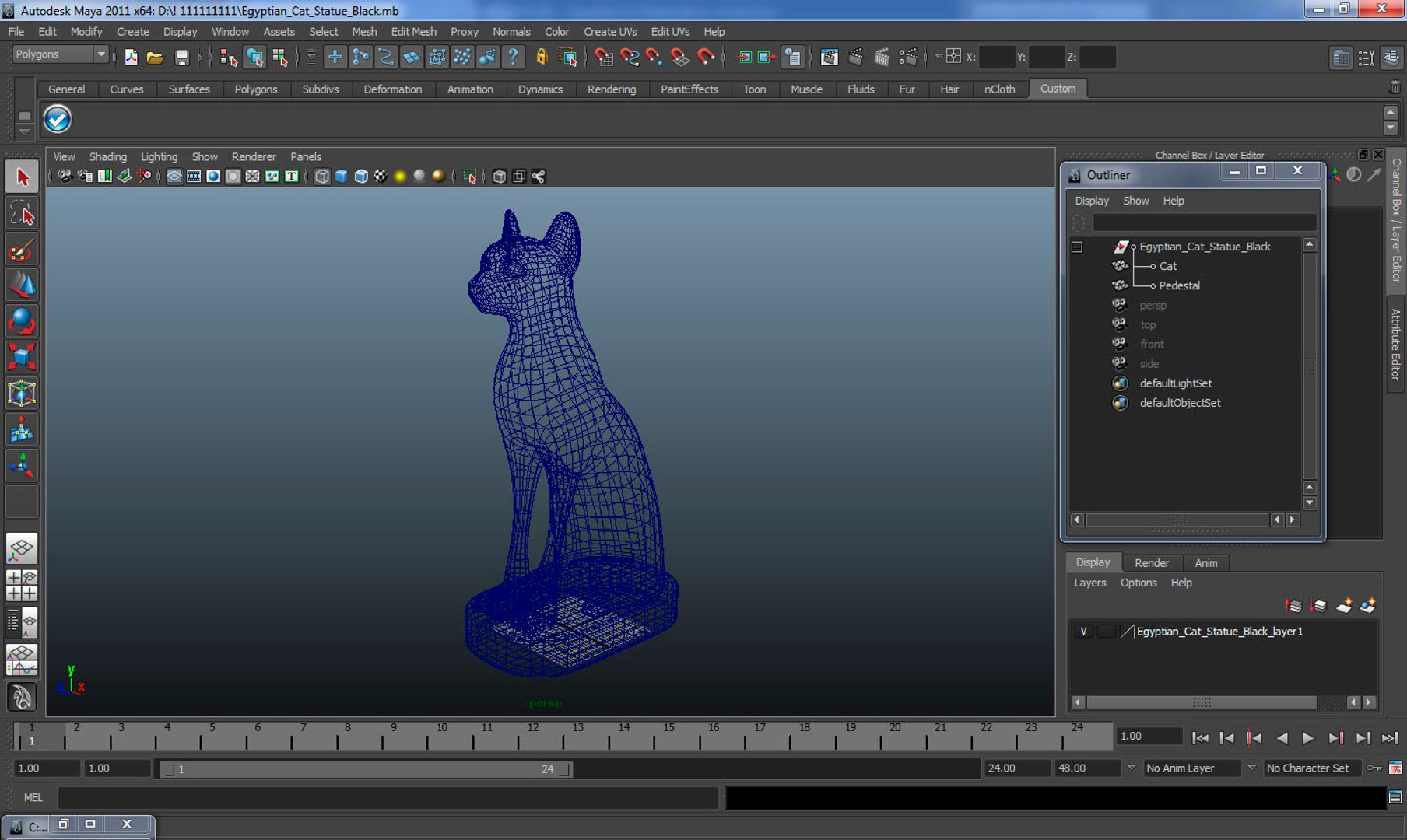Viewport: 1407px width, 840px height.
Task: Expand the status line collapse arrow near X field
Action: point(939,56)
